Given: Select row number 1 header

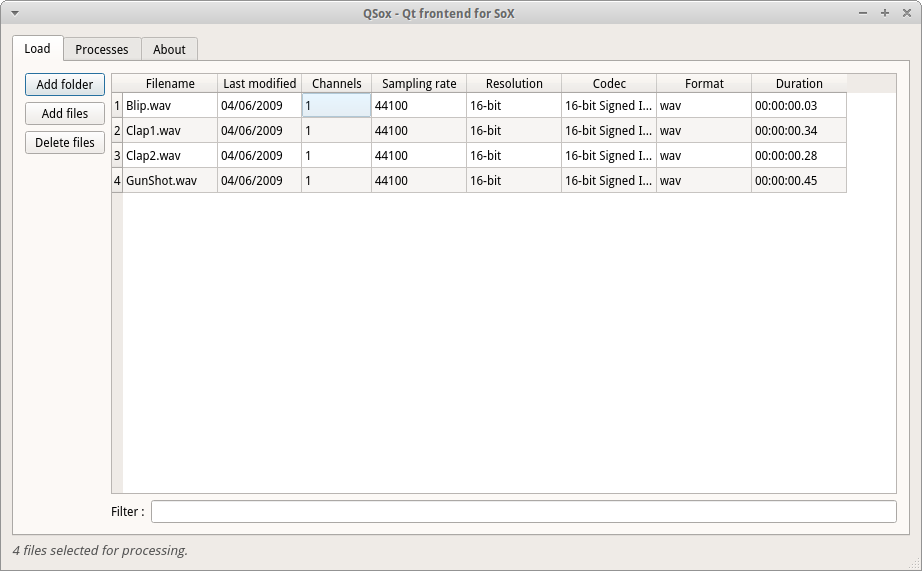Looking at the screenshot, I should tap(117, 106).
